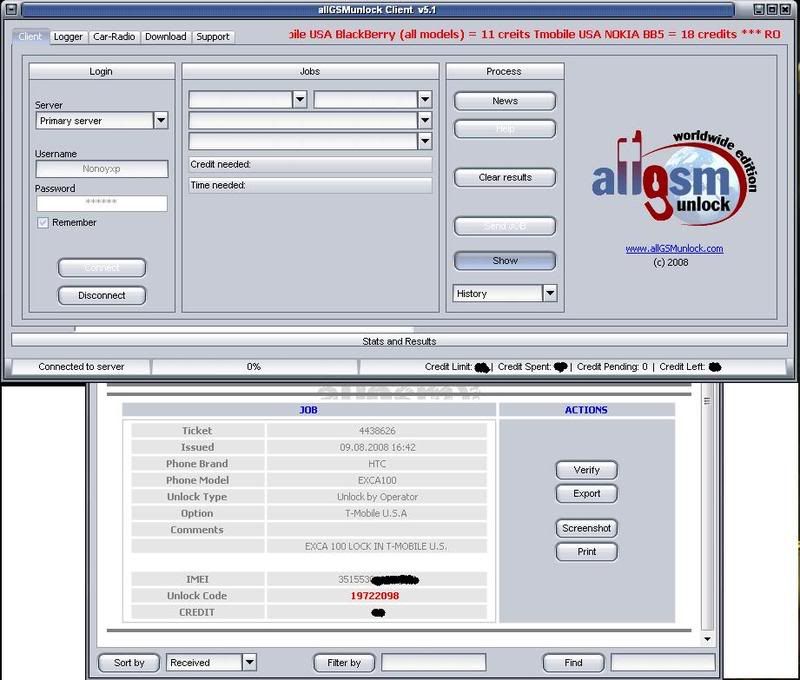Click the Login panel header

tap(102, 71)
